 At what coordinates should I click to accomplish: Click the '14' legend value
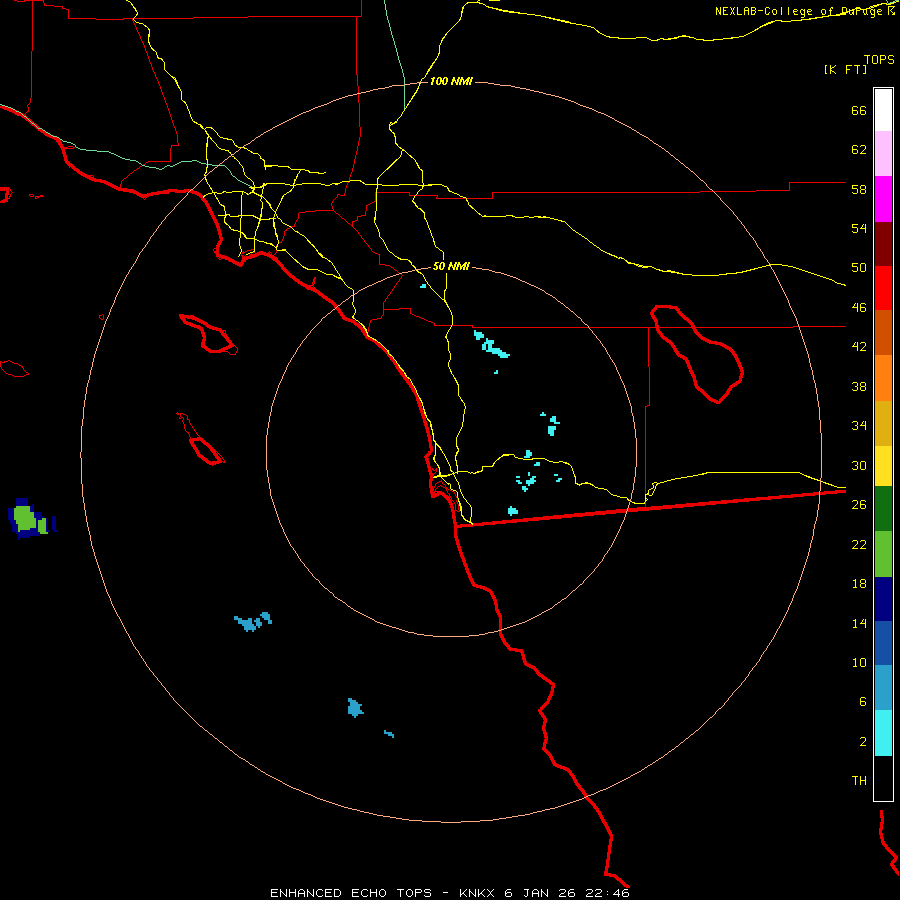(x=859, y=623)
